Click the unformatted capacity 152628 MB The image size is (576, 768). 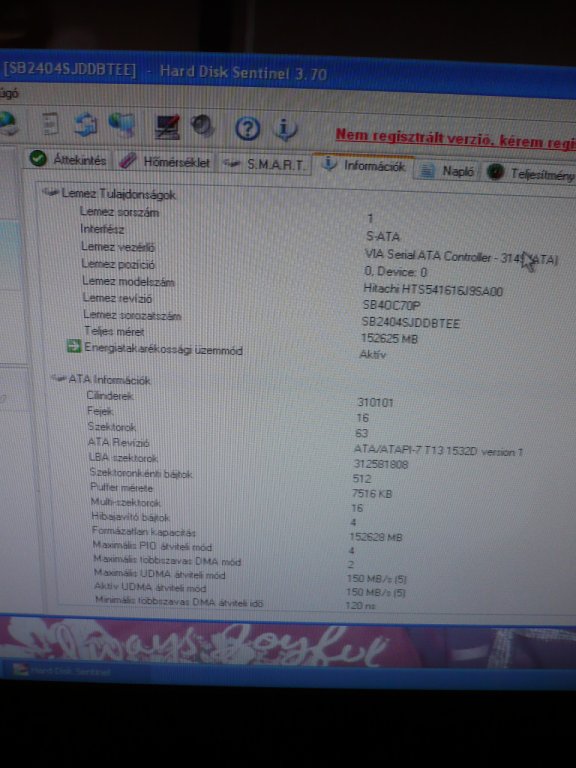pyautogui.click(x=376, y=537)
